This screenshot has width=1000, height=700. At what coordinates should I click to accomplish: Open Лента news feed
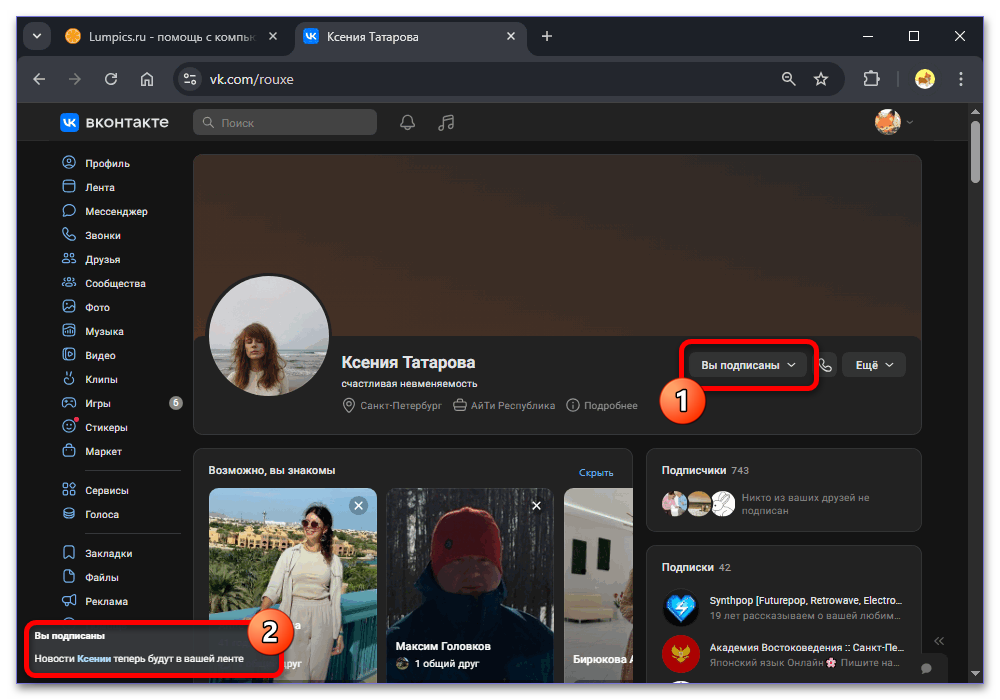[x=89, y=187]
